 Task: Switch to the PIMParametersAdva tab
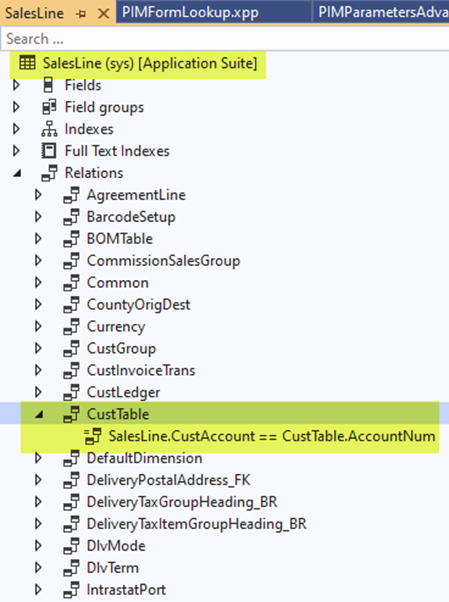tap(381, 12)
